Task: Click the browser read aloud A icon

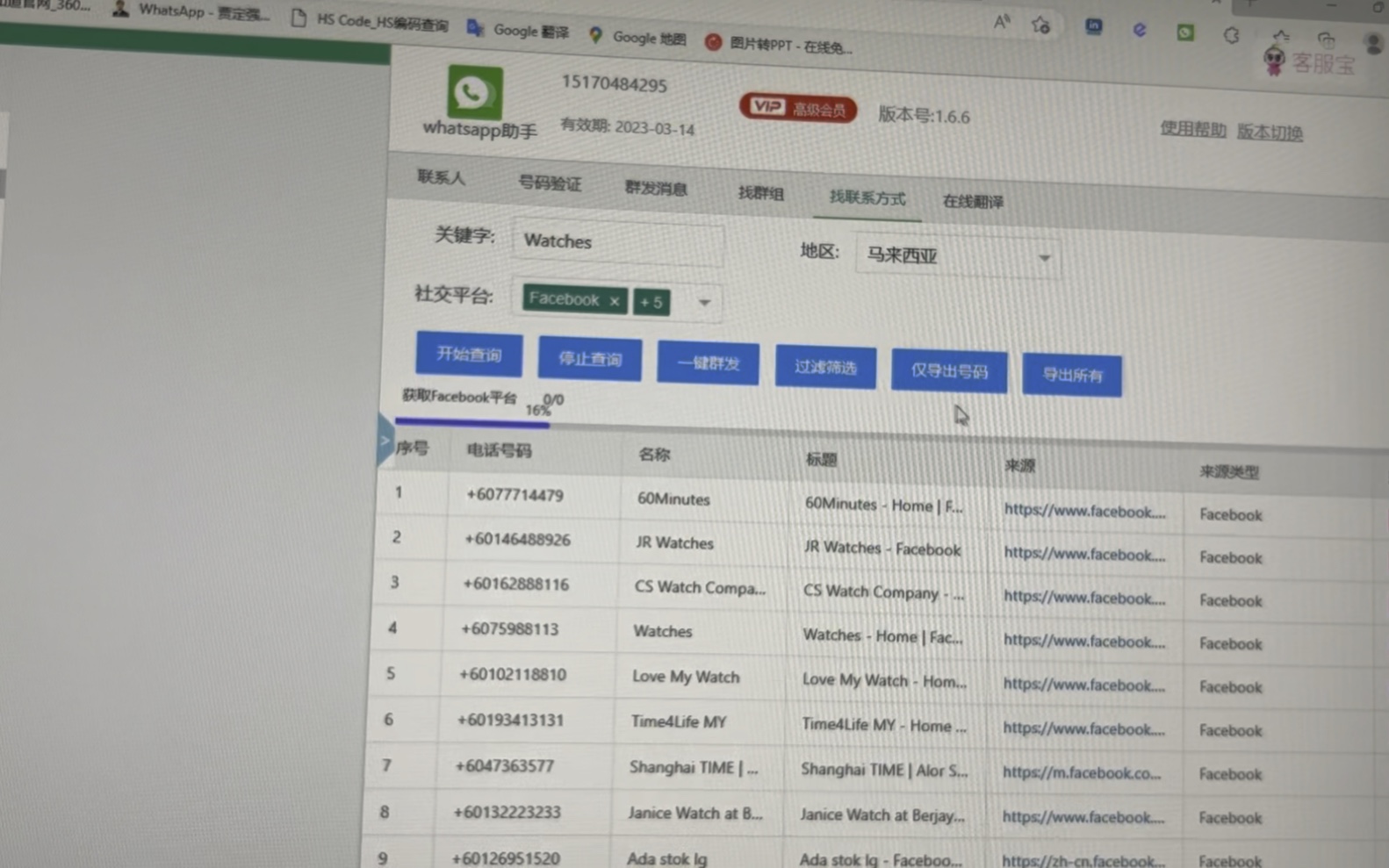Action: [x=1002, y=23]
